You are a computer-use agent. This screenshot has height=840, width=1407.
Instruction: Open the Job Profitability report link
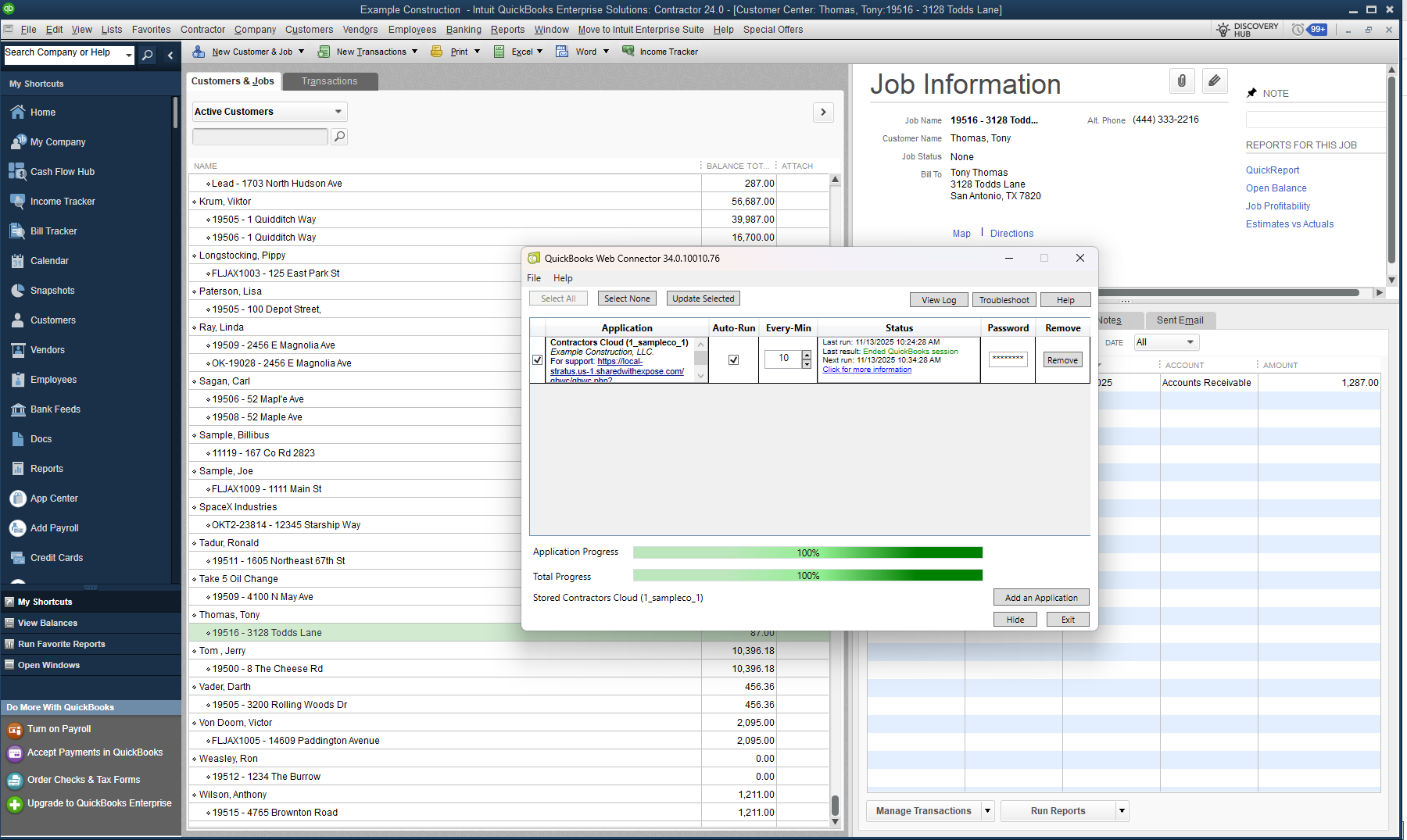click(x=1278, y=206)
